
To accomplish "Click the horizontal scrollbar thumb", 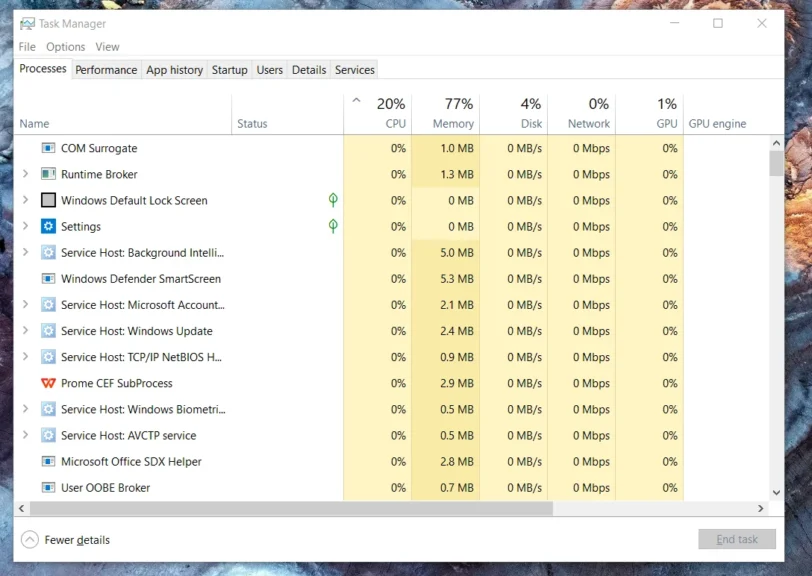I will [291, 509].
